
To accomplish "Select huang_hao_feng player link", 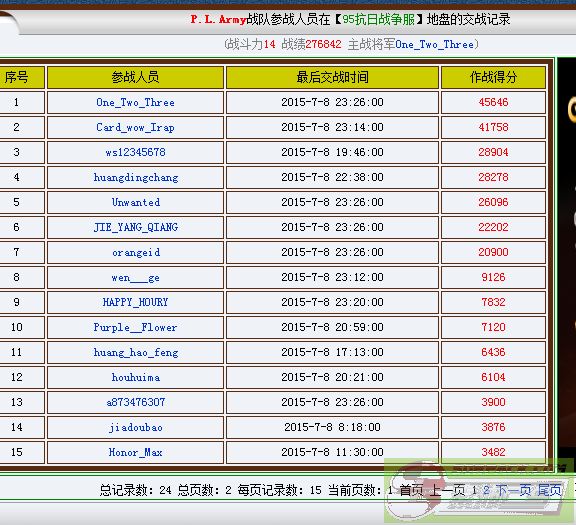I will [x=136, y=352].
